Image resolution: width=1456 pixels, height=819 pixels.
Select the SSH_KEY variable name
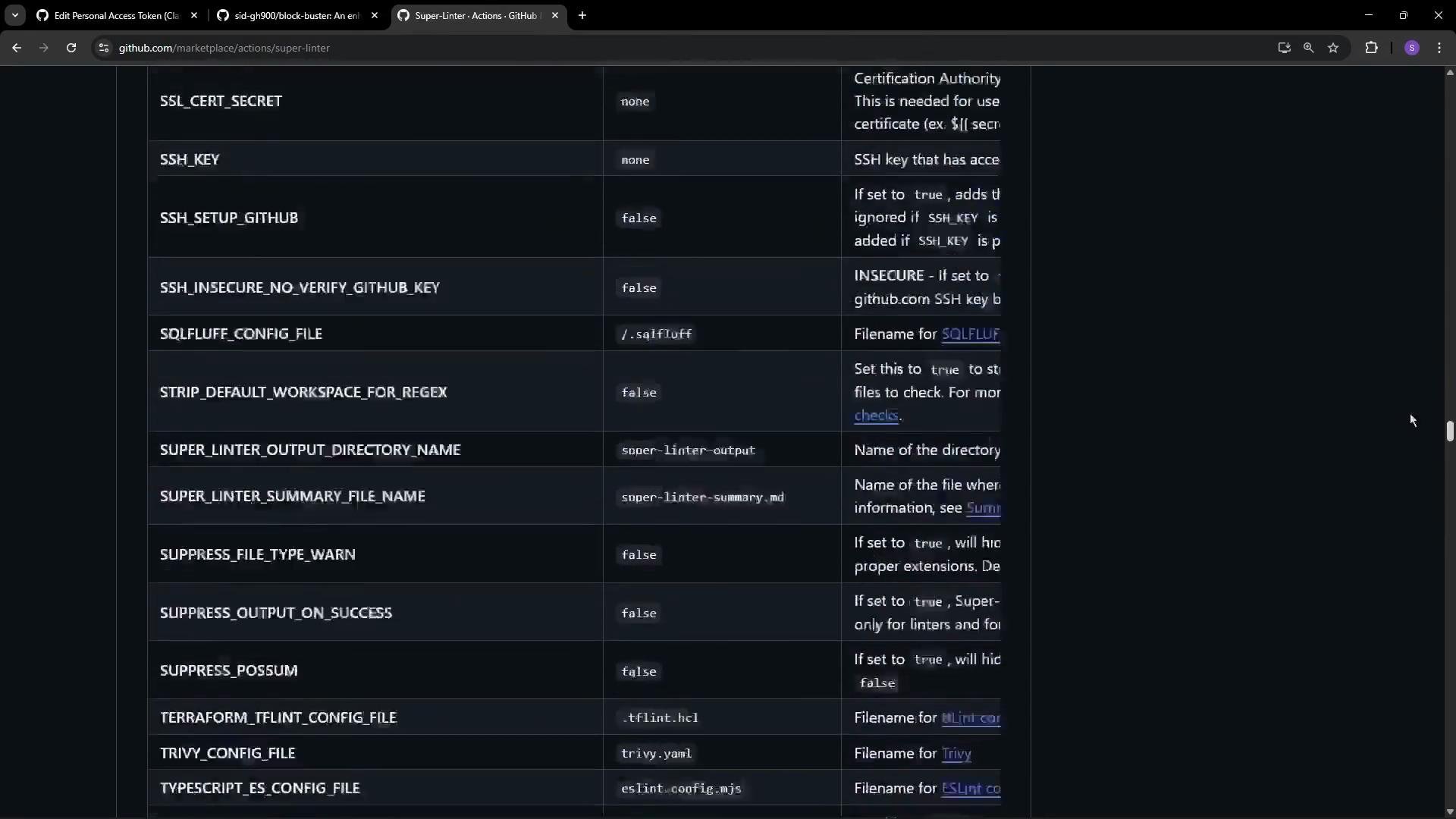[190, 159]
